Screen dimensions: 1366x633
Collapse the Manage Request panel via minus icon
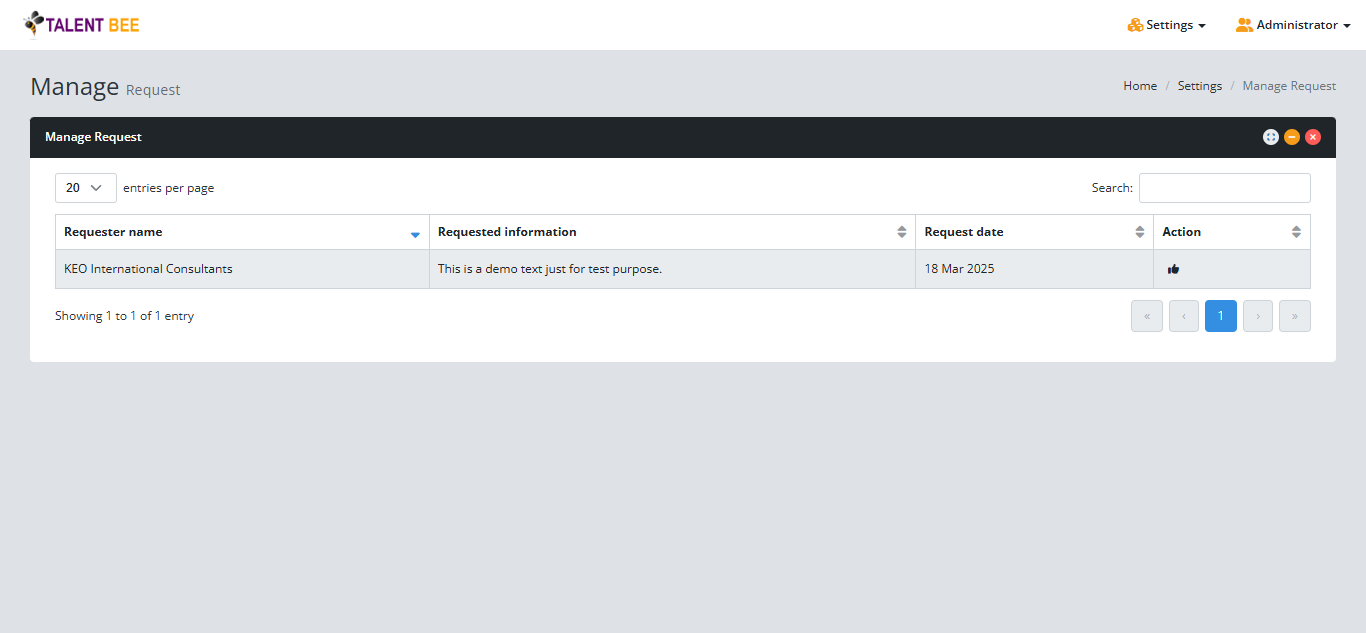[1292, 136]
